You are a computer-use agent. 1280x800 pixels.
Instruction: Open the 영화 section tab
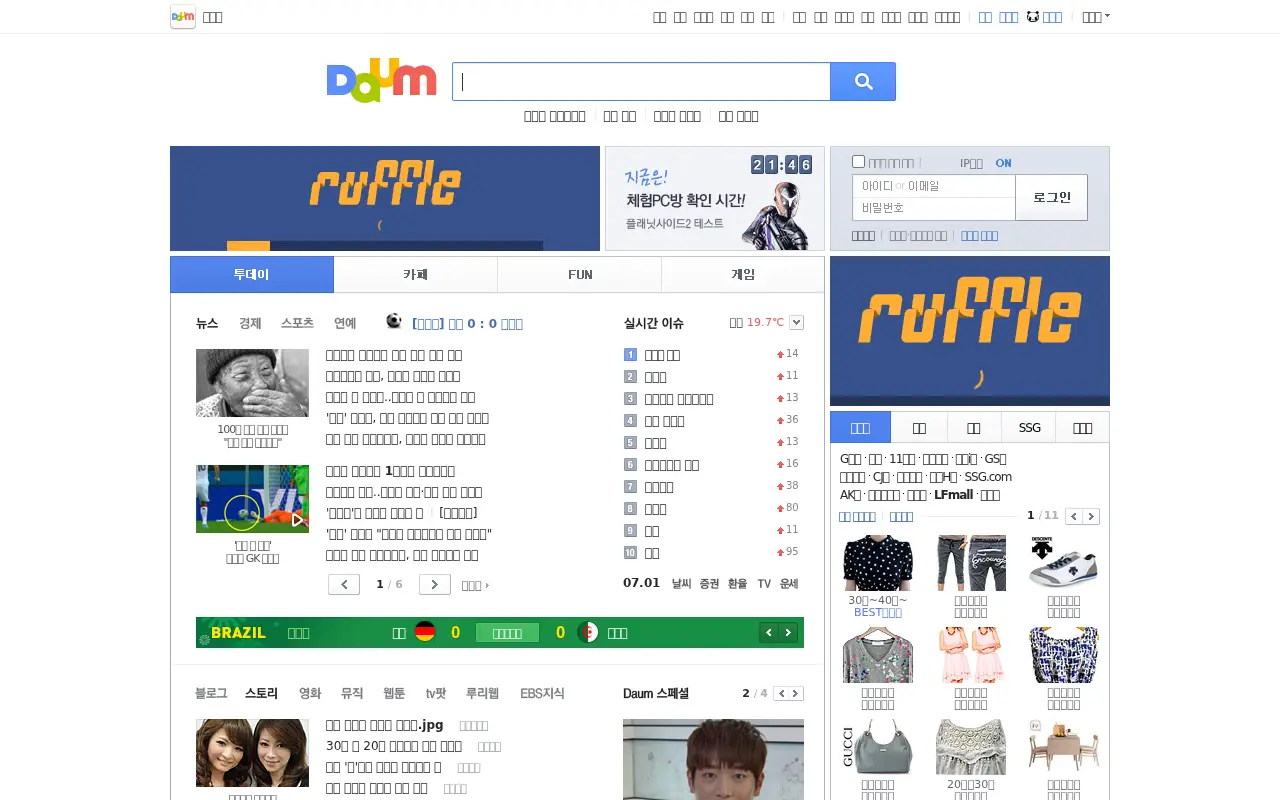(x=310, y=693)
